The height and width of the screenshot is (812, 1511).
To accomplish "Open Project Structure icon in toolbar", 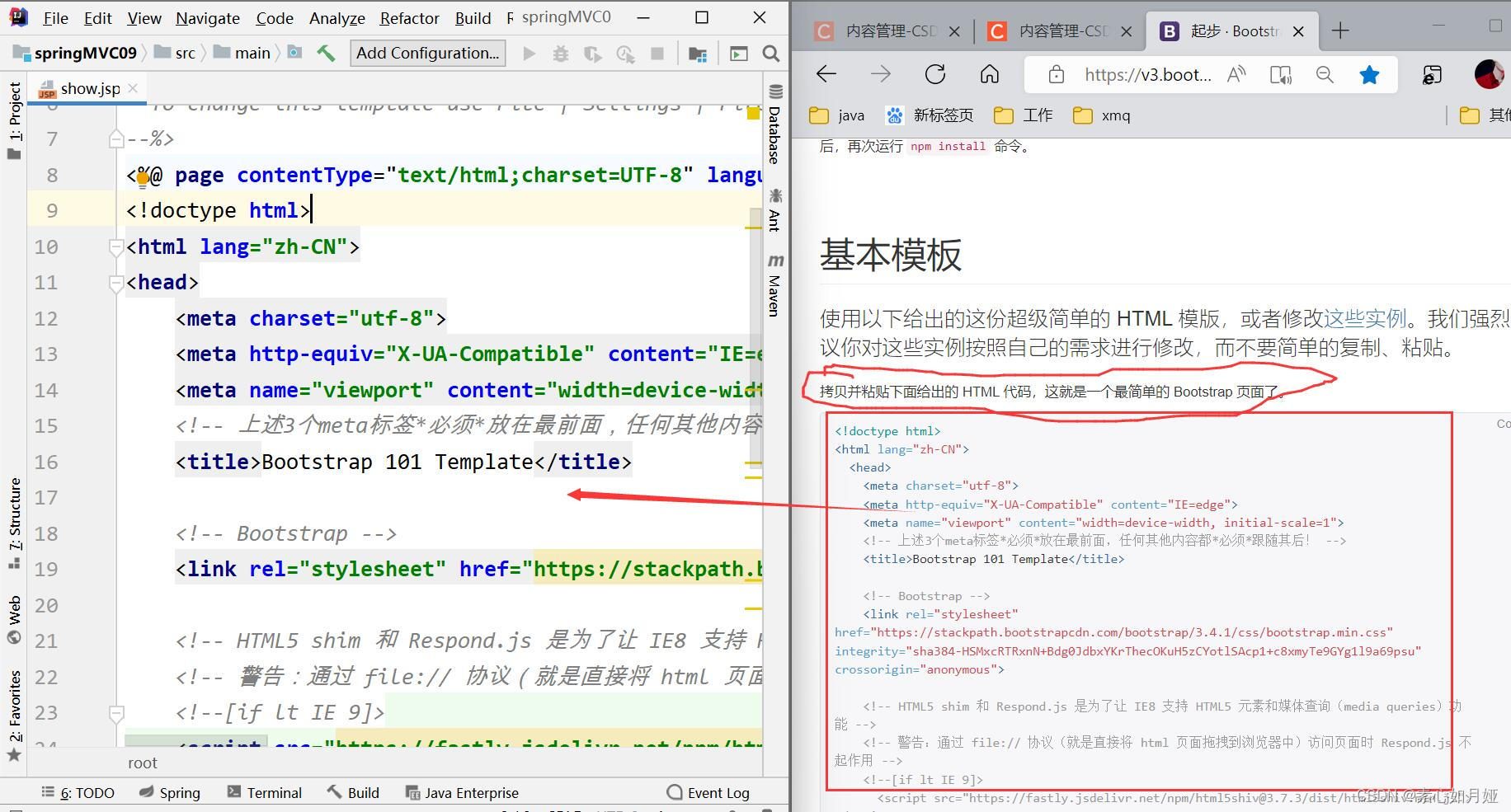I will coord(698,54).
